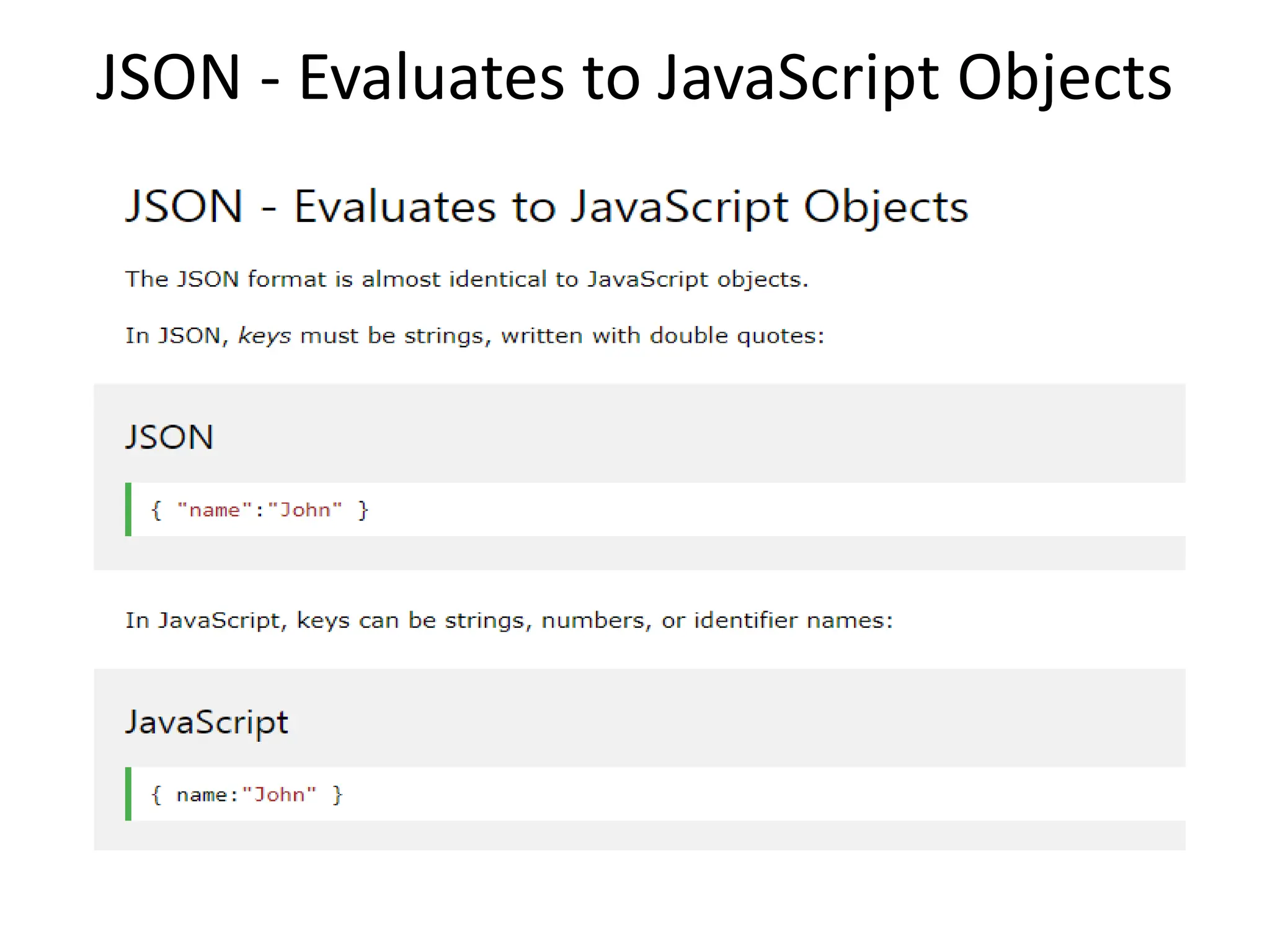
Task: Select the 'JSON' example heading
Action: [169, 437]
